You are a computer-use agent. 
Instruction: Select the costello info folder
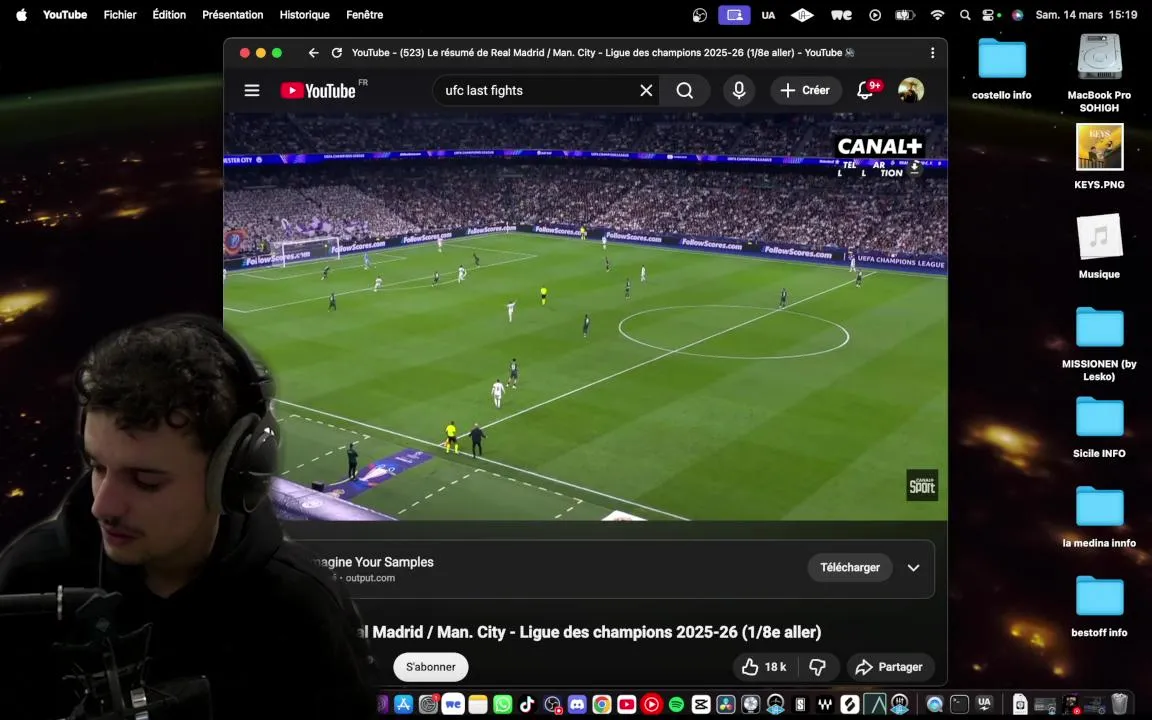[x=1001, y=70]
